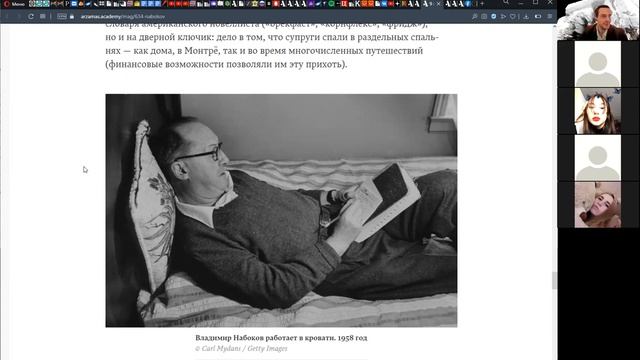Select the second blank avatar participant tile
This screenshot has height=360, width=640.
coord(598,158)
